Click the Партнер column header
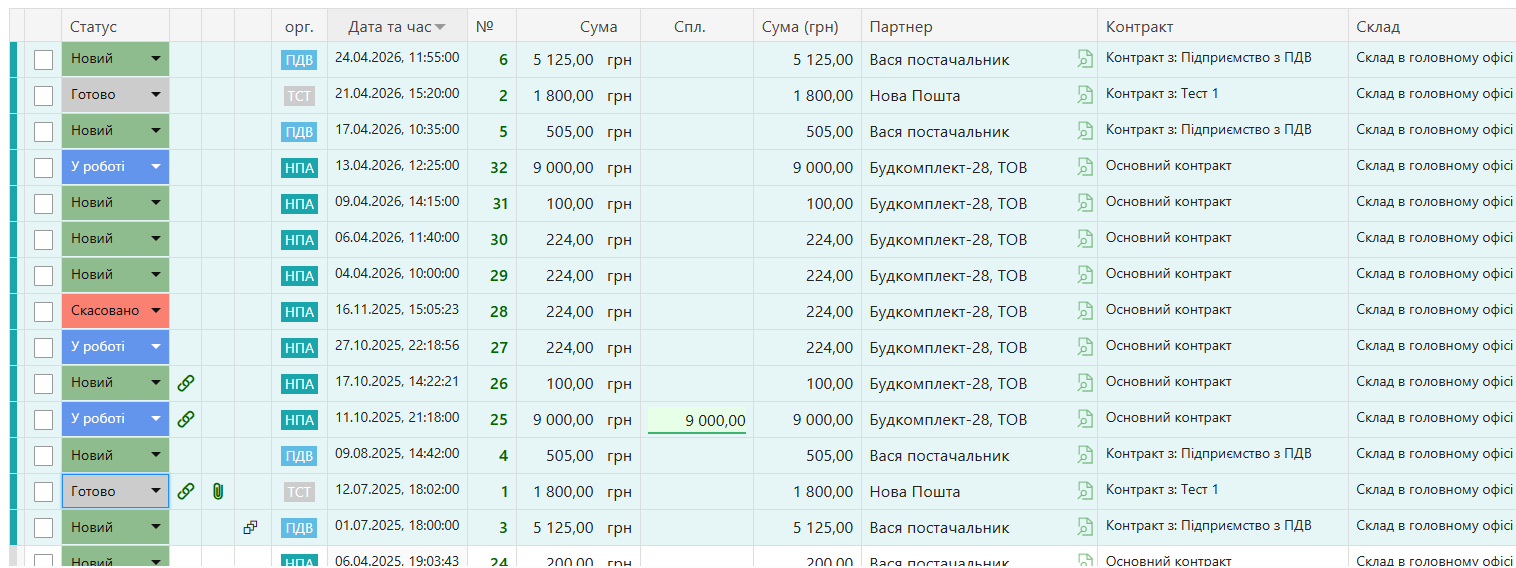 [979, 27]
